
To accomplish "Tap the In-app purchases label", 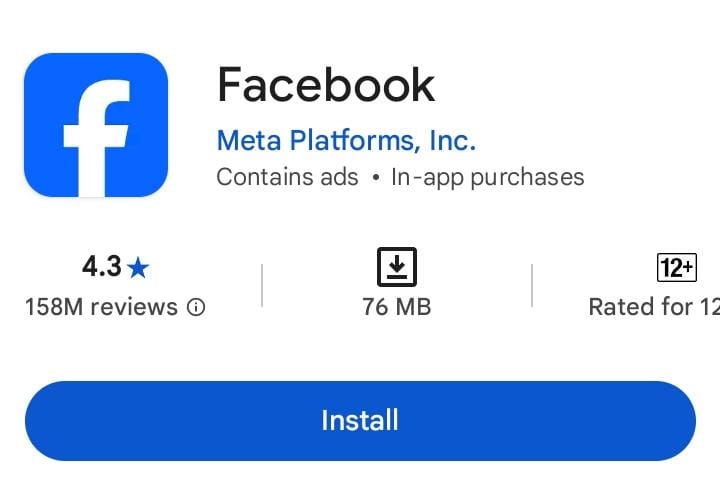I will [488, 178].
